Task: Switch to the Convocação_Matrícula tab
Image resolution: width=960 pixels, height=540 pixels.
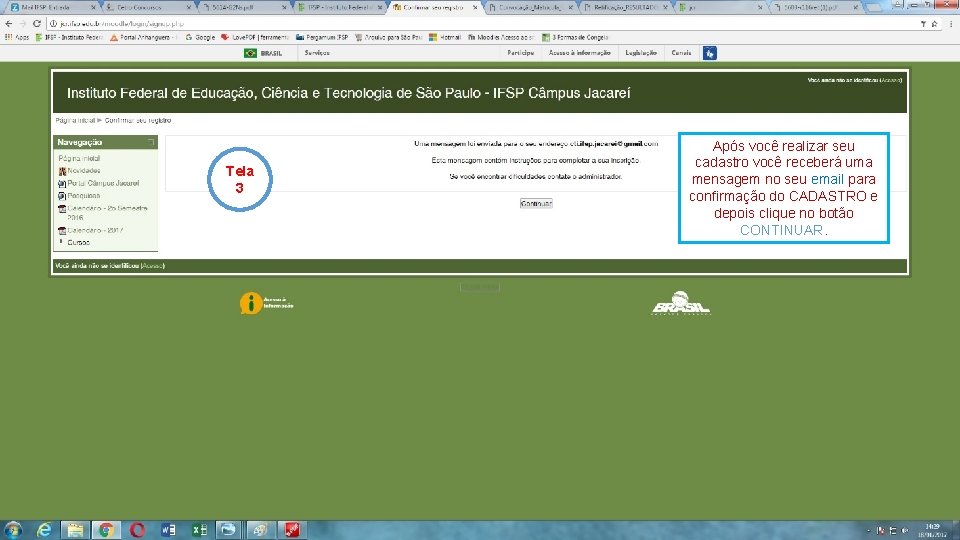Action: (530, 7)
